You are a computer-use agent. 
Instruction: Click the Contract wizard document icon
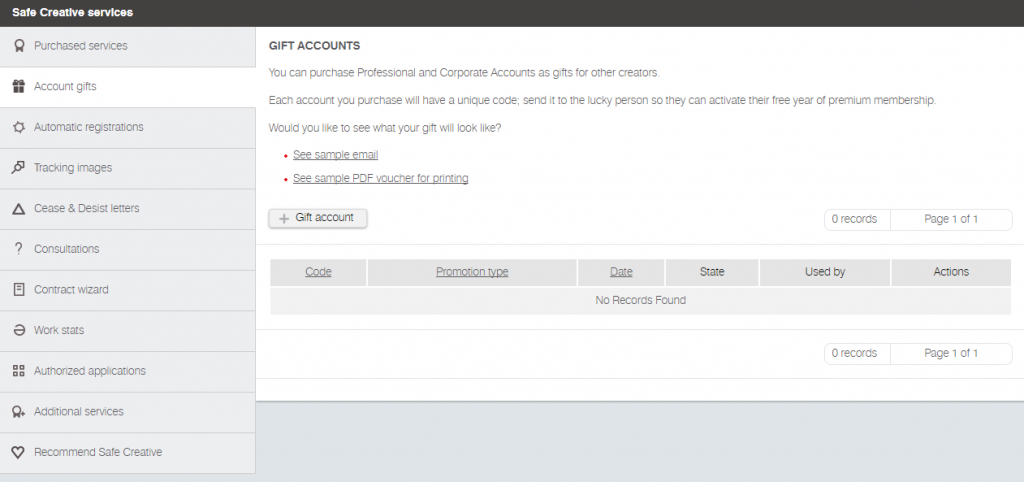click(x=18, y=290)
